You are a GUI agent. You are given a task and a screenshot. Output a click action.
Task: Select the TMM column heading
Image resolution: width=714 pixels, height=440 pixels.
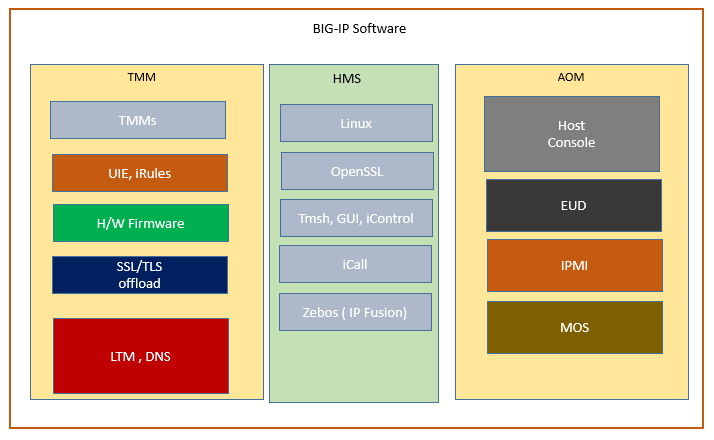[142, 77]
